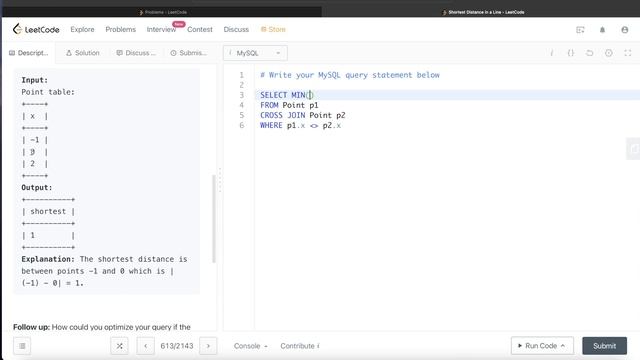Click the Run Code button
This screenshot has height=360, width=640.
tap(542, 346)
